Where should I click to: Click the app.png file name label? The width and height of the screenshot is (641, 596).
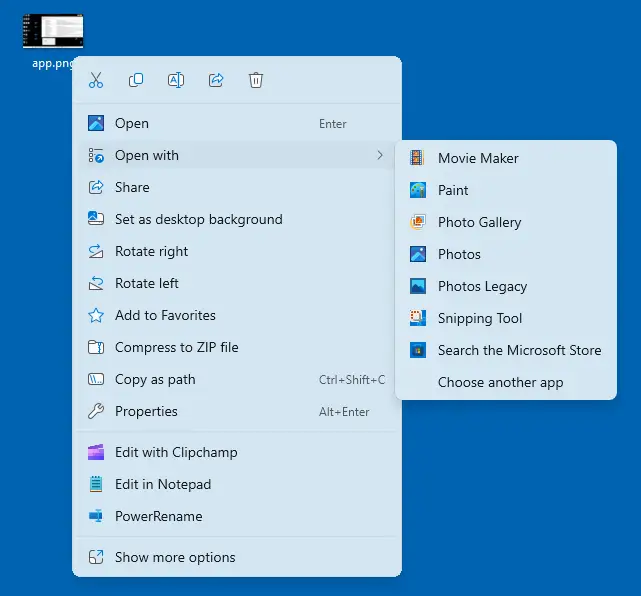click(x=53, y=63)
